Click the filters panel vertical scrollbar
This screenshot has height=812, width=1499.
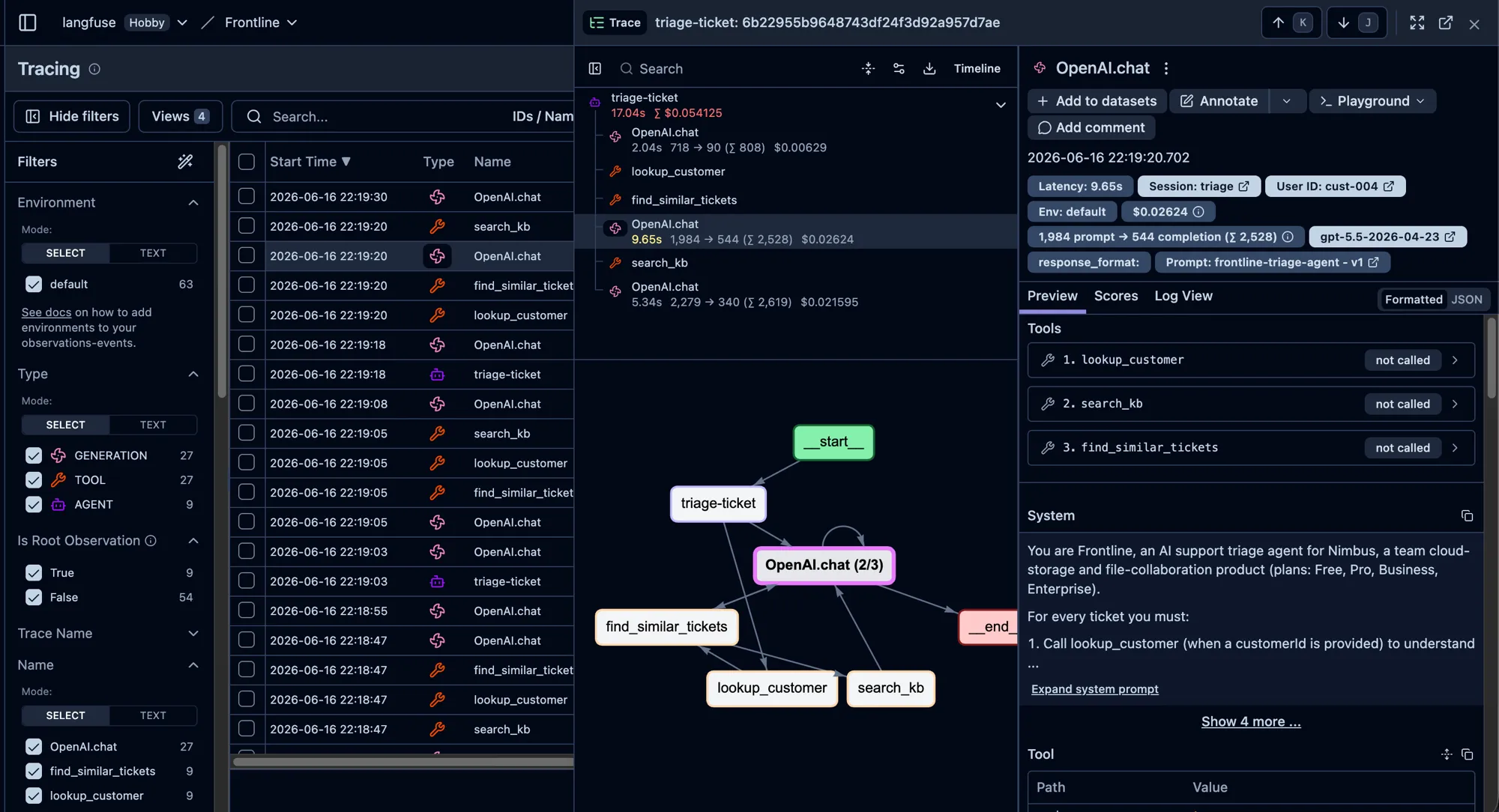[x=222, y=271]
